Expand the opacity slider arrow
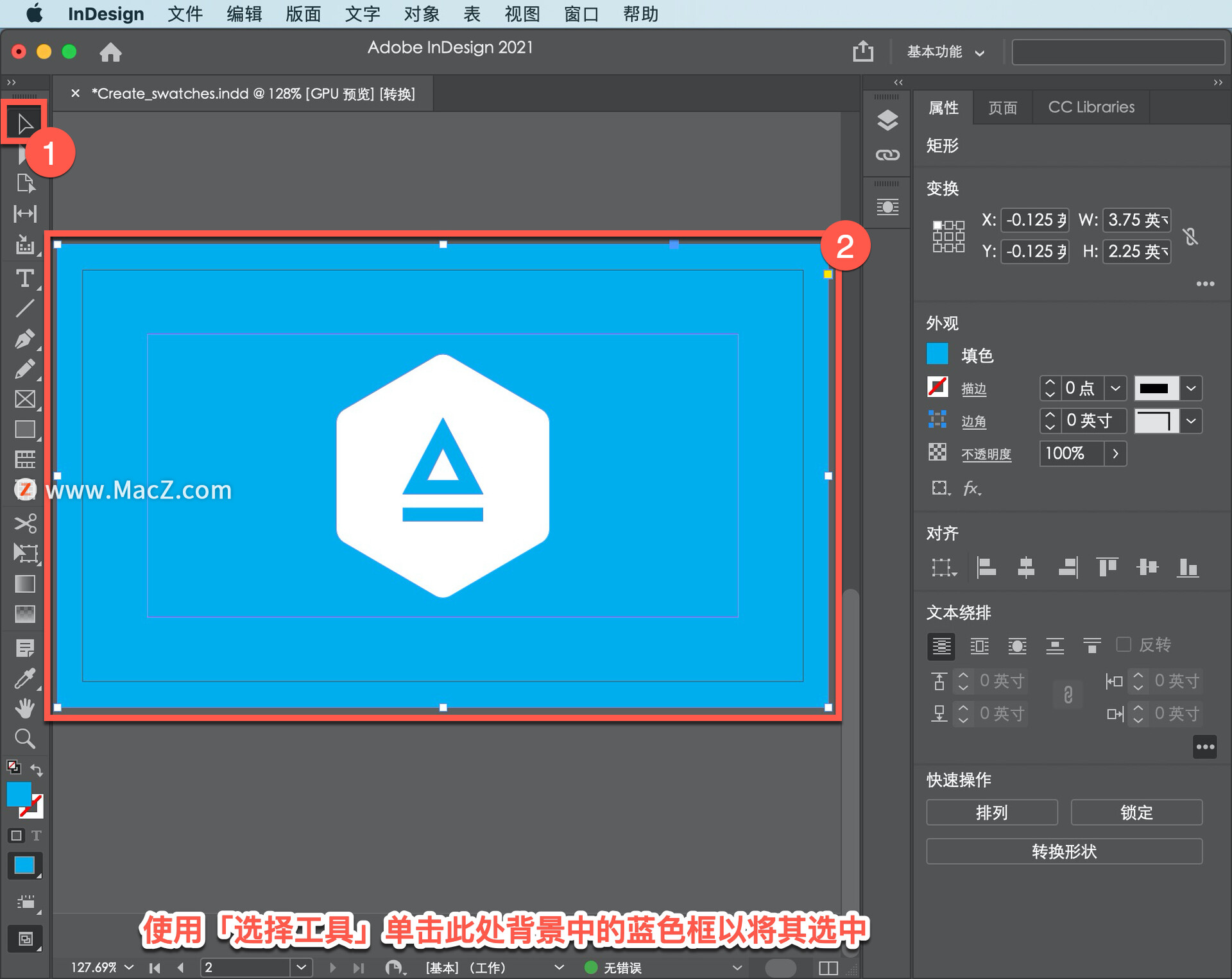Screen dimensions: 1232x979 1115,454
